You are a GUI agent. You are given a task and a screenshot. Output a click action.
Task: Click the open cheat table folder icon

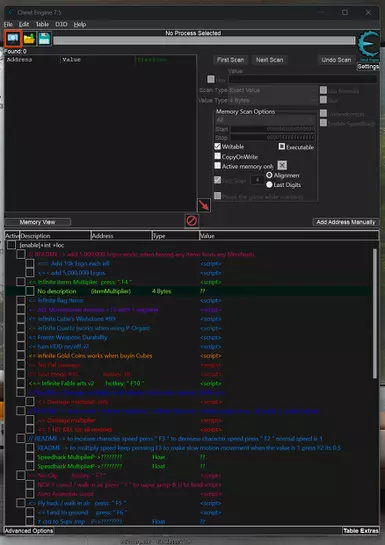(29, 39)
